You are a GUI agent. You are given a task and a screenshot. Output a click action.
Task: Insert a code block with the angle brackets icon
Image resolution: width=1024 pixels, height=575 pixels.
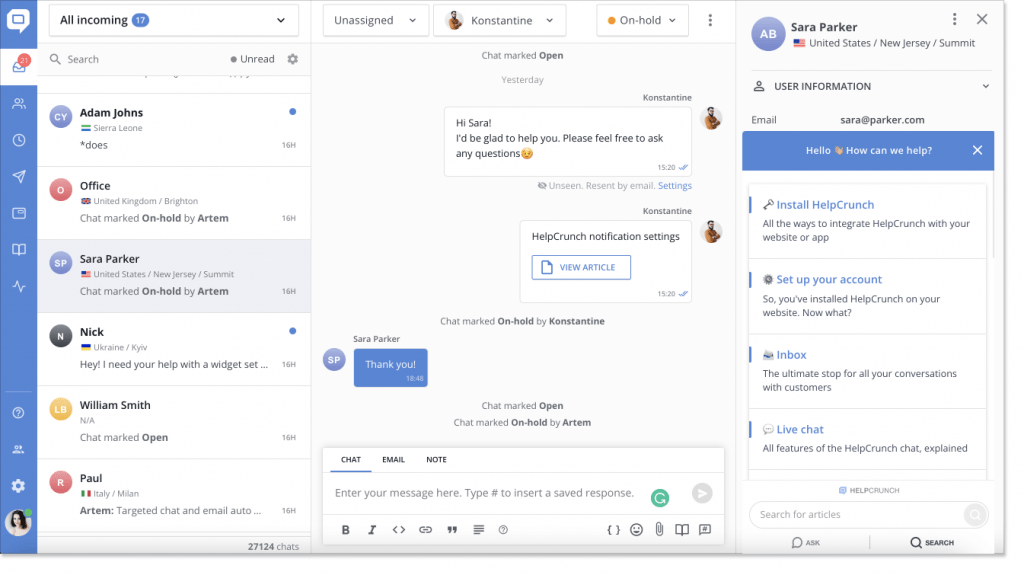(398, 530)
